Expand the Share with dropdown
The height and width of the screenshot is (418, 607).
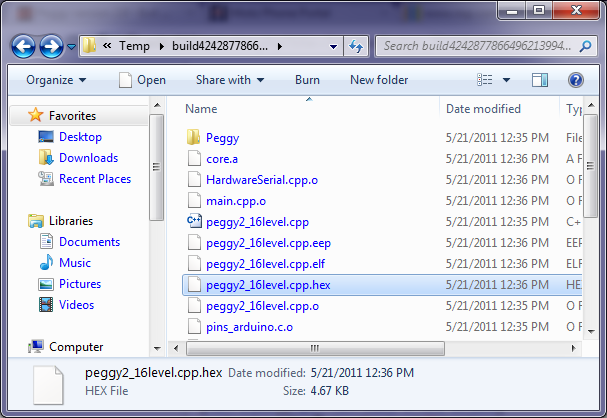pos(230,80)
